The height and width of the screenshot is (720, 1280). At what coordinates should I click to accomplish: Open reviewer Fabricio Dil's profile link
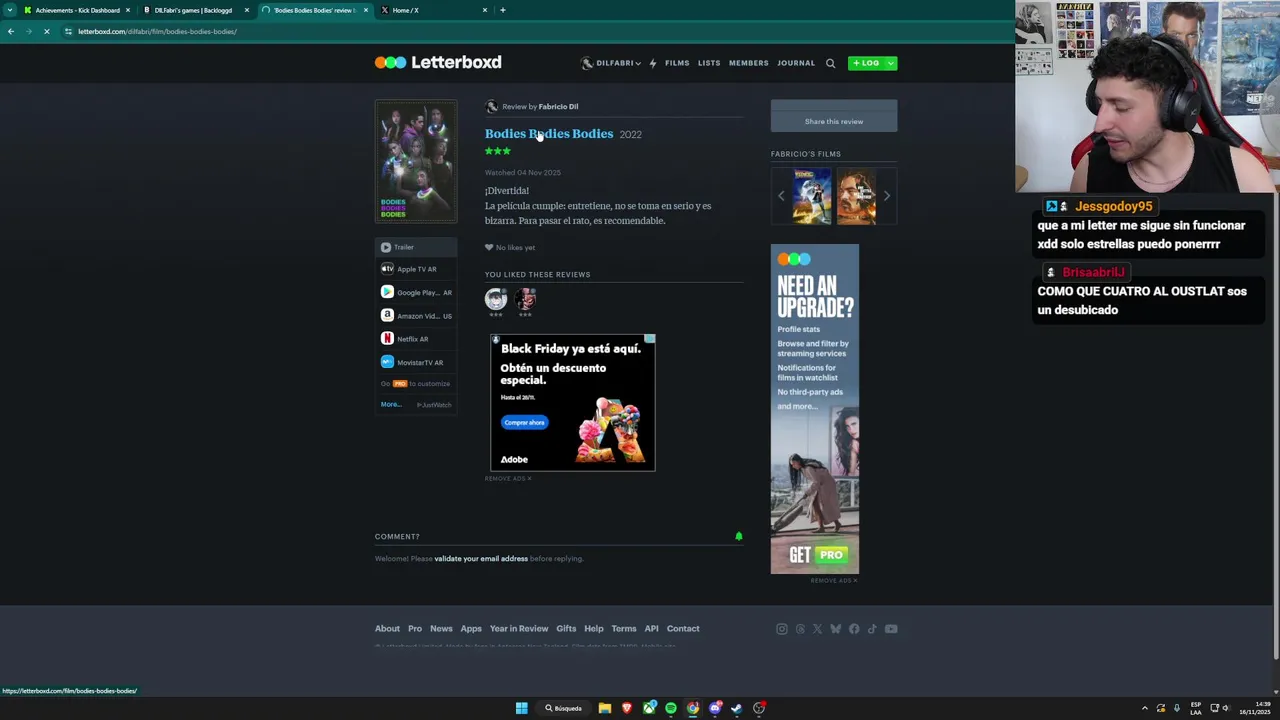point(558,106)
